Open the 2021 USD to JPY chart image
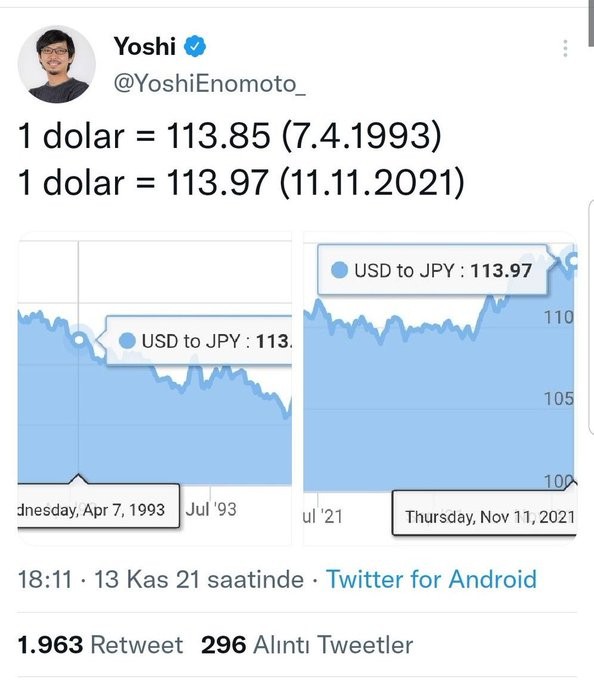 tap(440, 388)
